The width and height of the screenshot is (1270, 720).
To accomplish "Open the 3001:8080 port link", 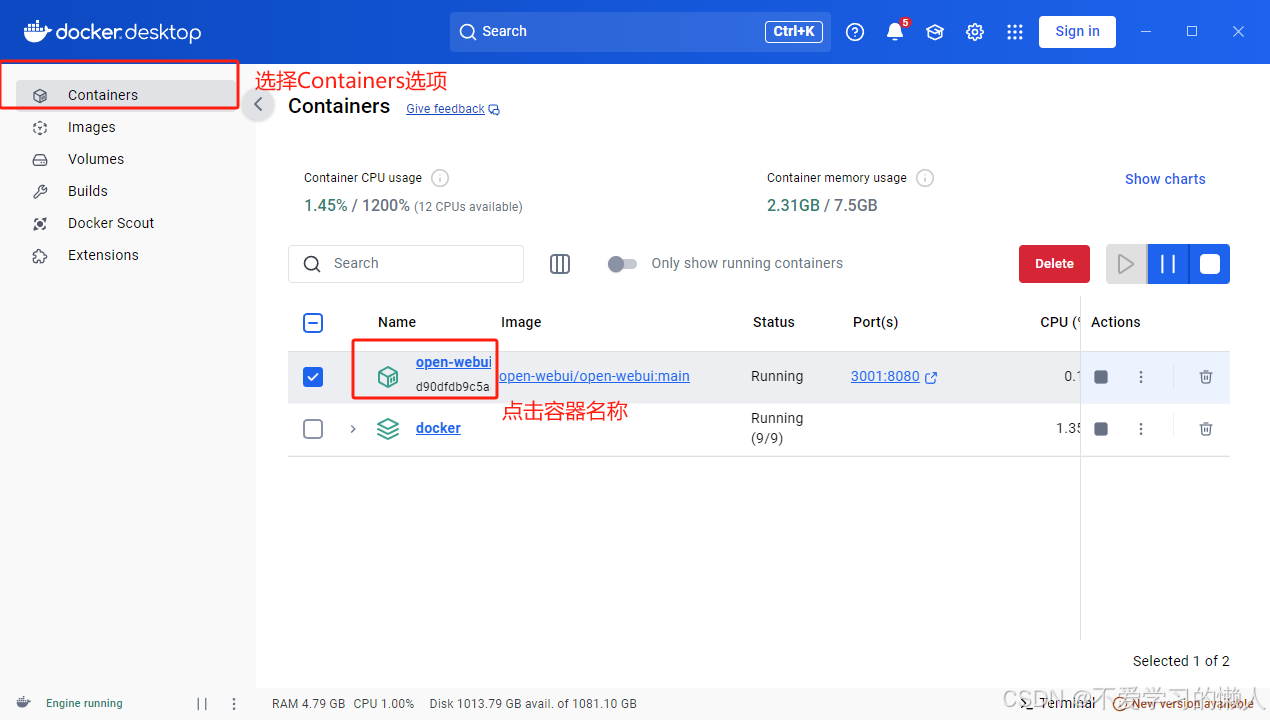I will [885, 377].
